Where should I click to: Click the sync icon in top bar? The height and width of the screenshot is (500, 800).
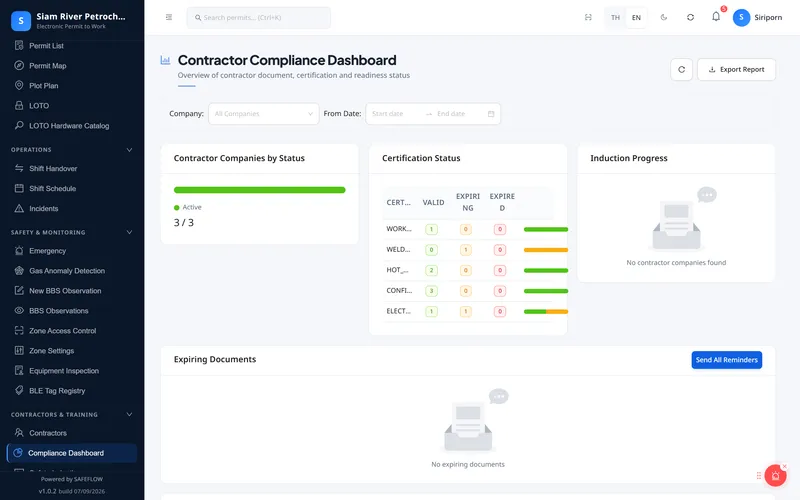(690, 17)
